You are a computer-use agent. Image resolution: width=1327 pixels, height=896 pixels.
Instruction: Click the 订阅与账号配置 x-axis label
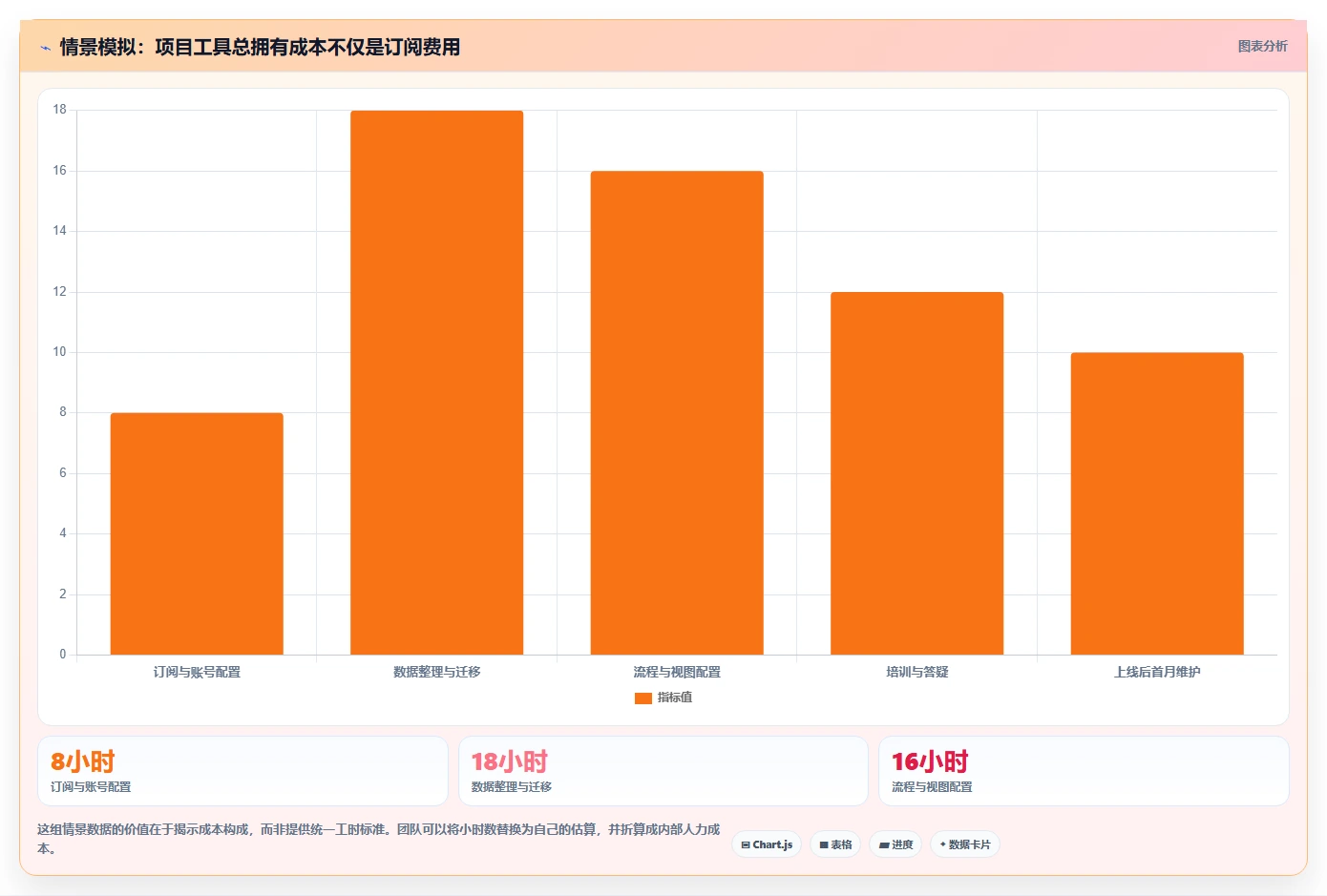click(197, 672)
